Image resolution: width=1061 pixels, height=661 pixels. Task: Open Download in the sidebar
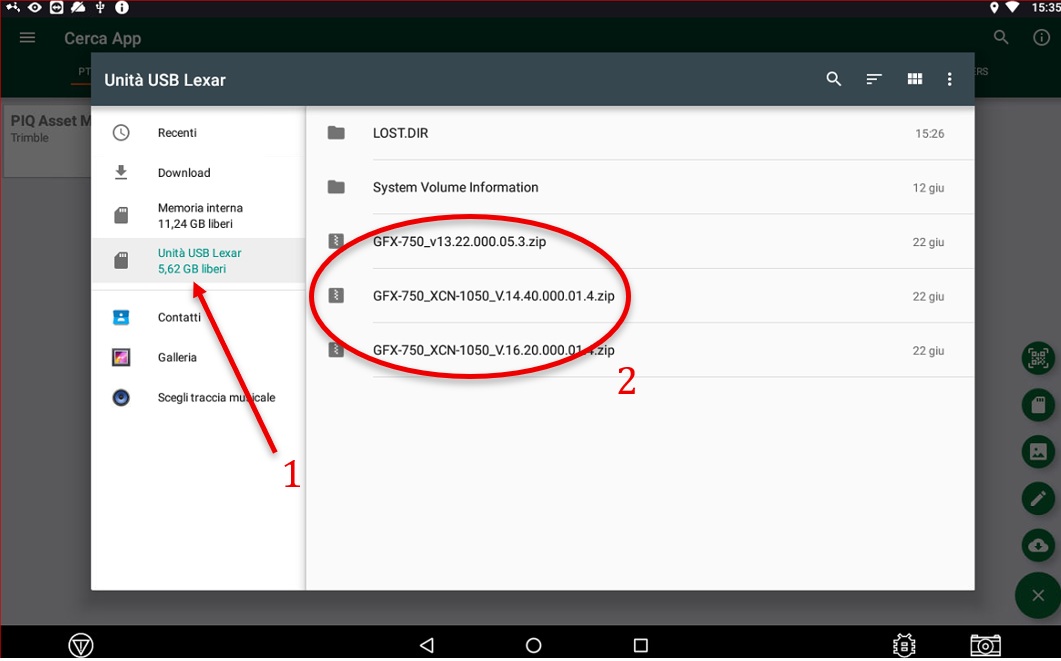point(198,173)
